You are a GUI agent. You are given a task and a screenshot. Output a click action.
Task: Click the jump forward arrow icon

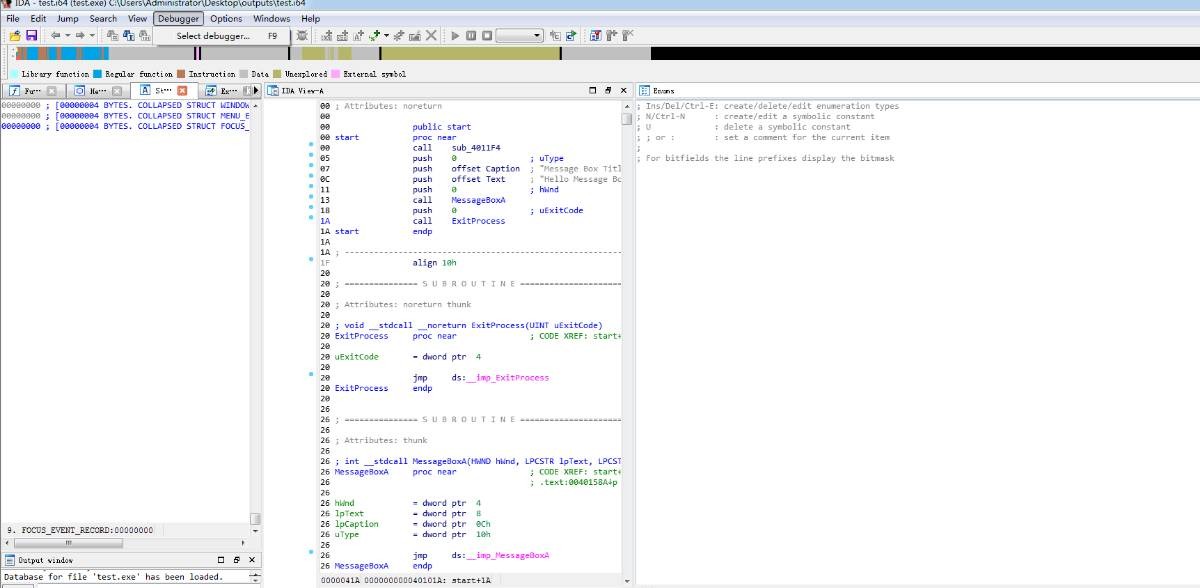tap(80, 35)
